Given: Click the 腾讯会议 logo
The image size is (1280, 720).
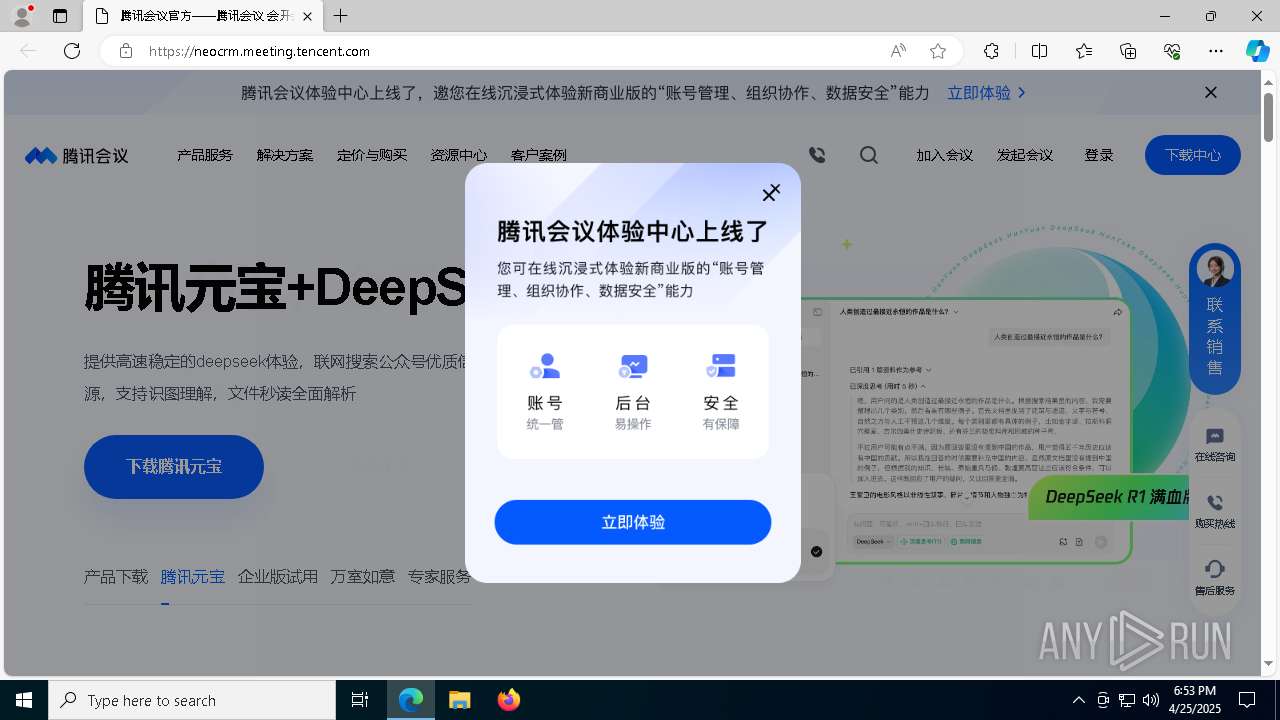Looking at the screenshot, I should click(x=77, y=155).
